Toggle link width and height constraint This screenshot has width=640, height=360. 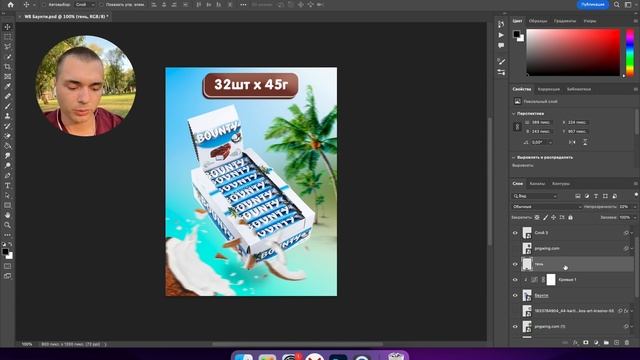(x=517, y=127)
